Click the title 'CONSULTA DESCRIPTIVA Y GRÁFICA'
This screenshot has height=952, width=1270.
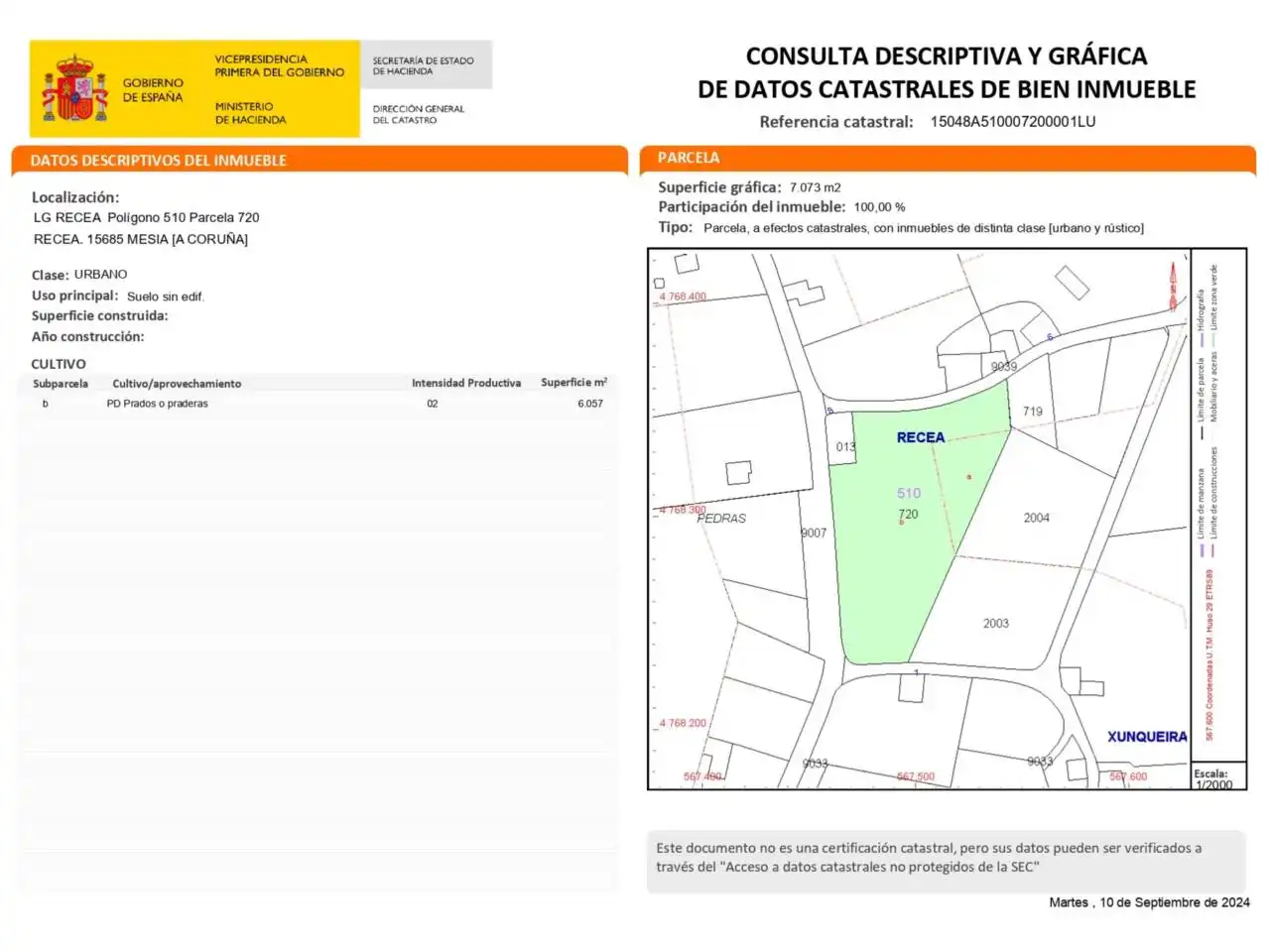(x=947, y=57)
